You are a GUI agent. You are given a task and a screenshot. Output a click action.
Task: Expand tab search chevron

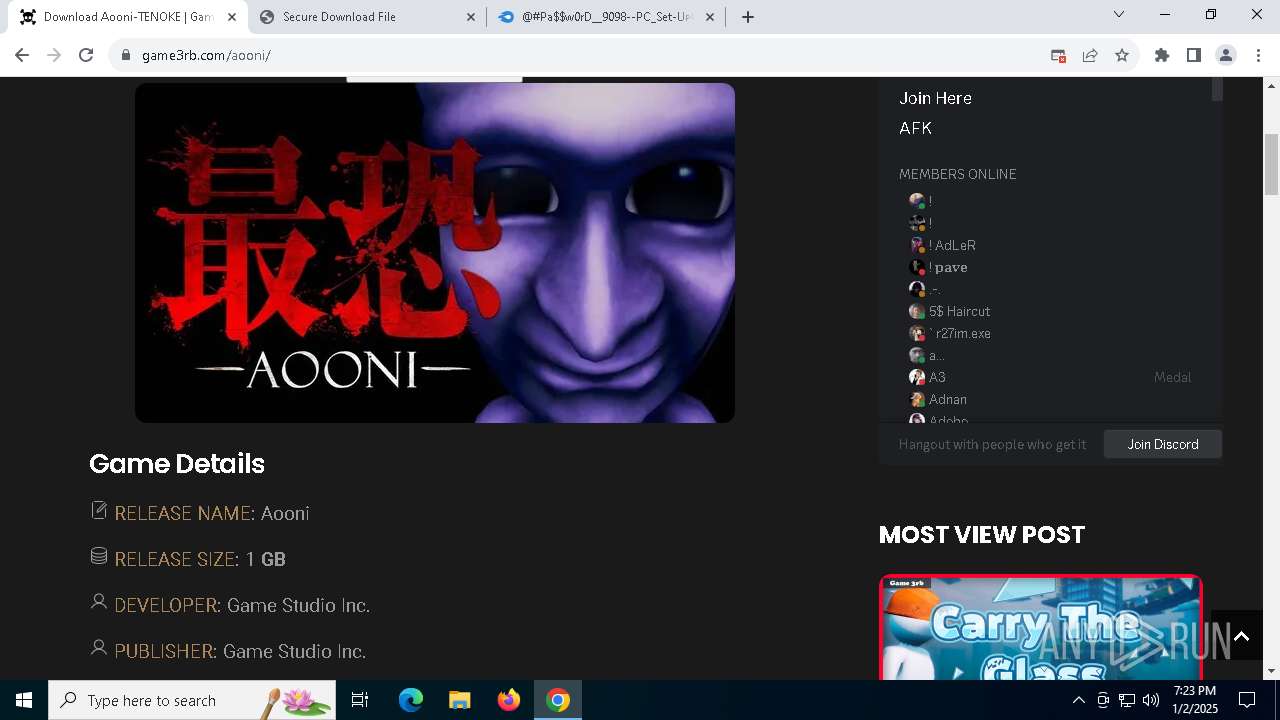1119,15
